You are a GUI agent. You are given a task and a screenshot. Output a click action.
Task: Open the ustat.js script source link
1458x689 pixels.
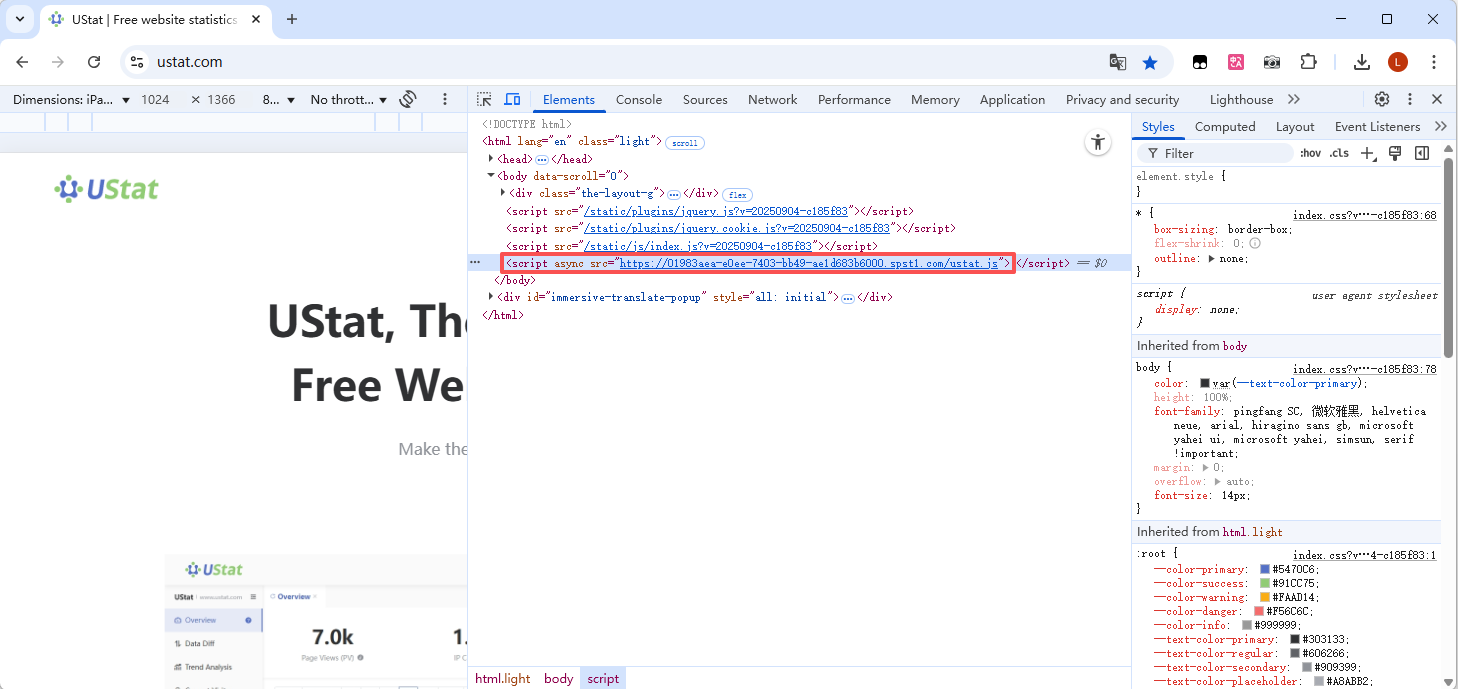[809, 263]
